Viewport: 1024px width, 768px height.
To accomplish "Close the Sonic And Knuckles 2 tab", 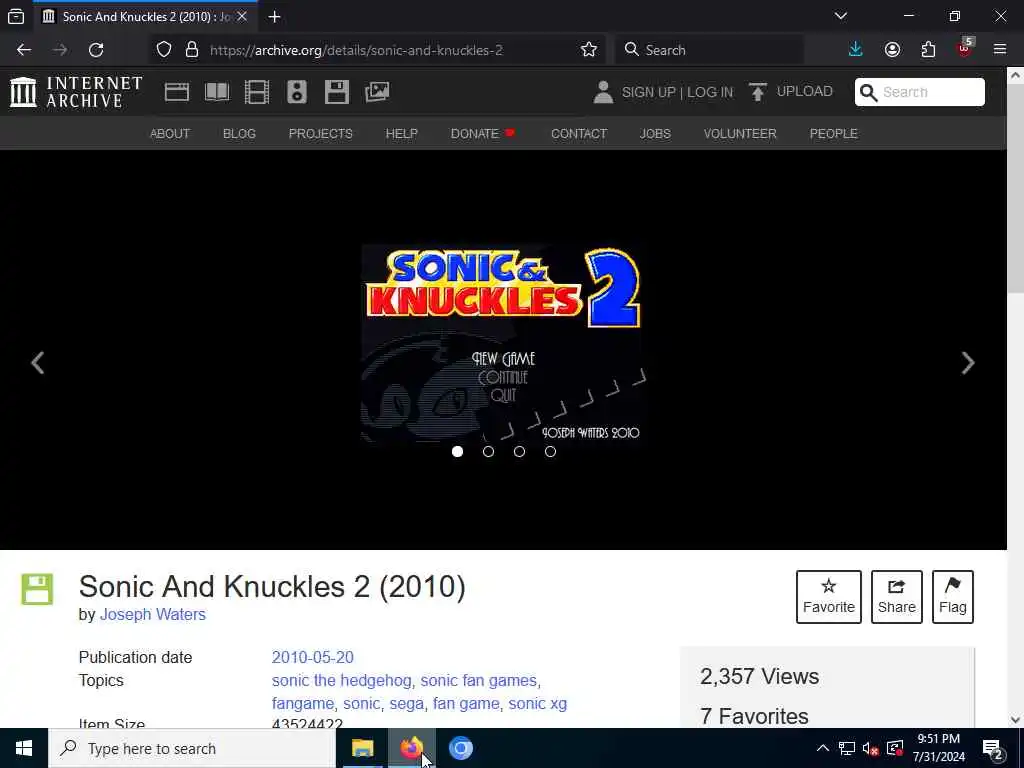I will point(242,16).
